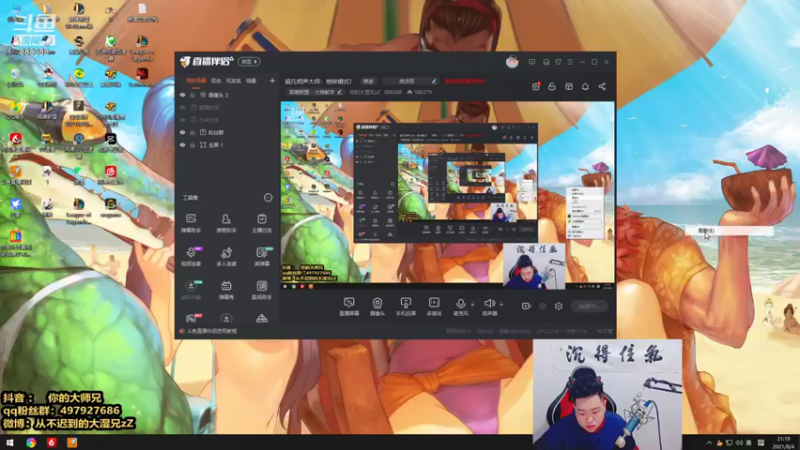The height and width of the screenshot is (450, 800).
Task: Open Chrome from the taskbar
Action: pos(31,442)
